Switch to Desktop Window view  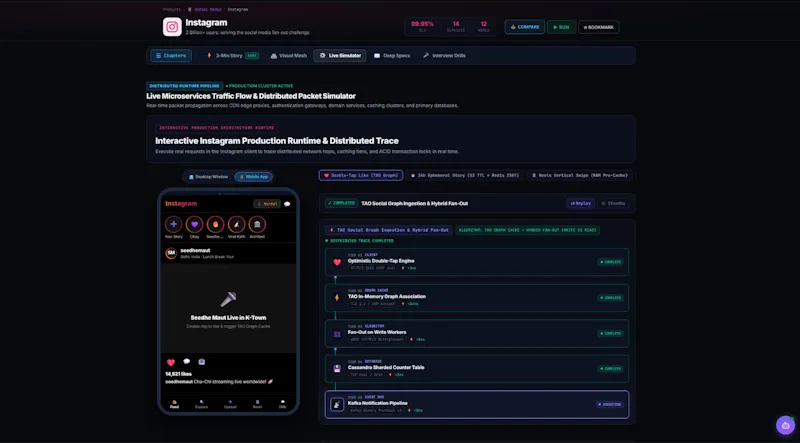coord(208,177)
